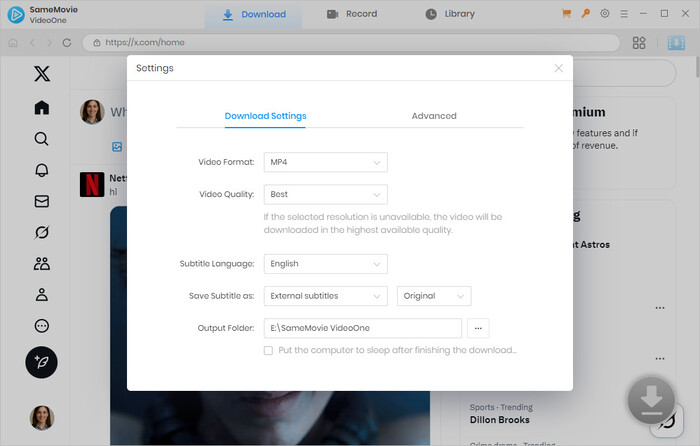Switch to Download Settings tab
700x446 pixels.
pos(265,116)
